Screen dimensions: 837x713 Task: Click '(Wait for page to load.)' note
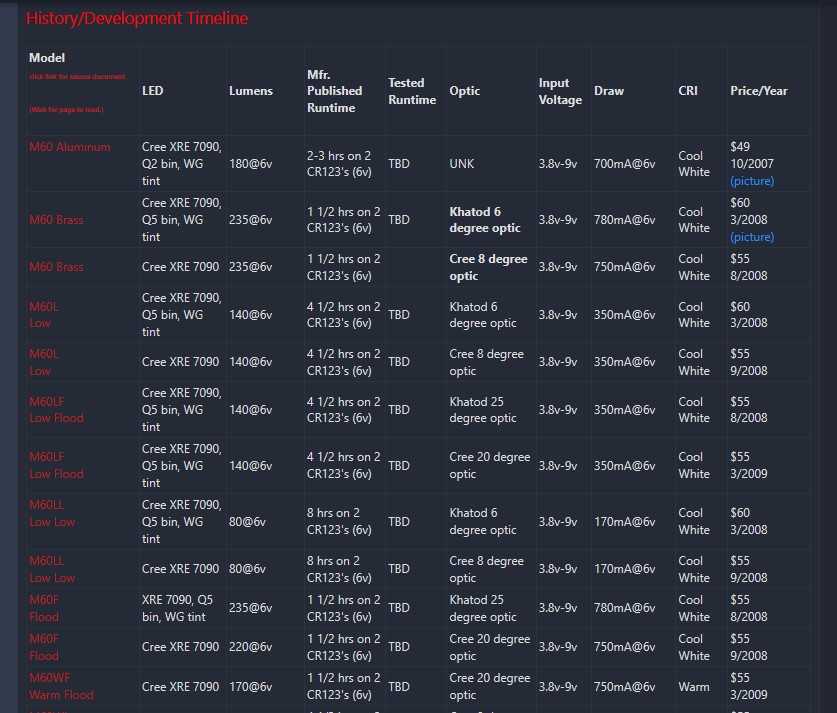[66, 109]
